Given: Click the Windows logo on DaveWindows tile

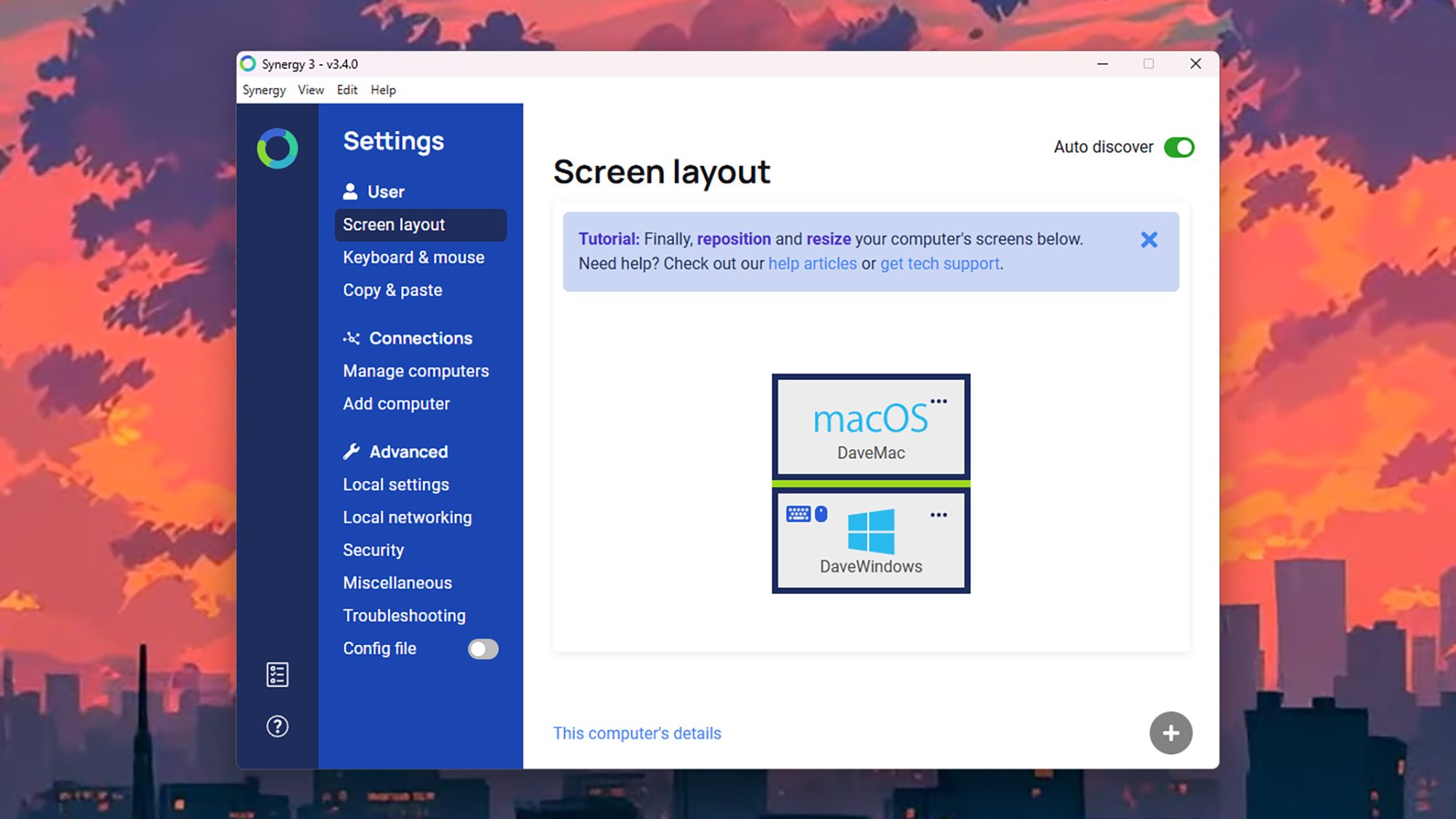Looking at the screenshot, I should (x=871, y=531).
